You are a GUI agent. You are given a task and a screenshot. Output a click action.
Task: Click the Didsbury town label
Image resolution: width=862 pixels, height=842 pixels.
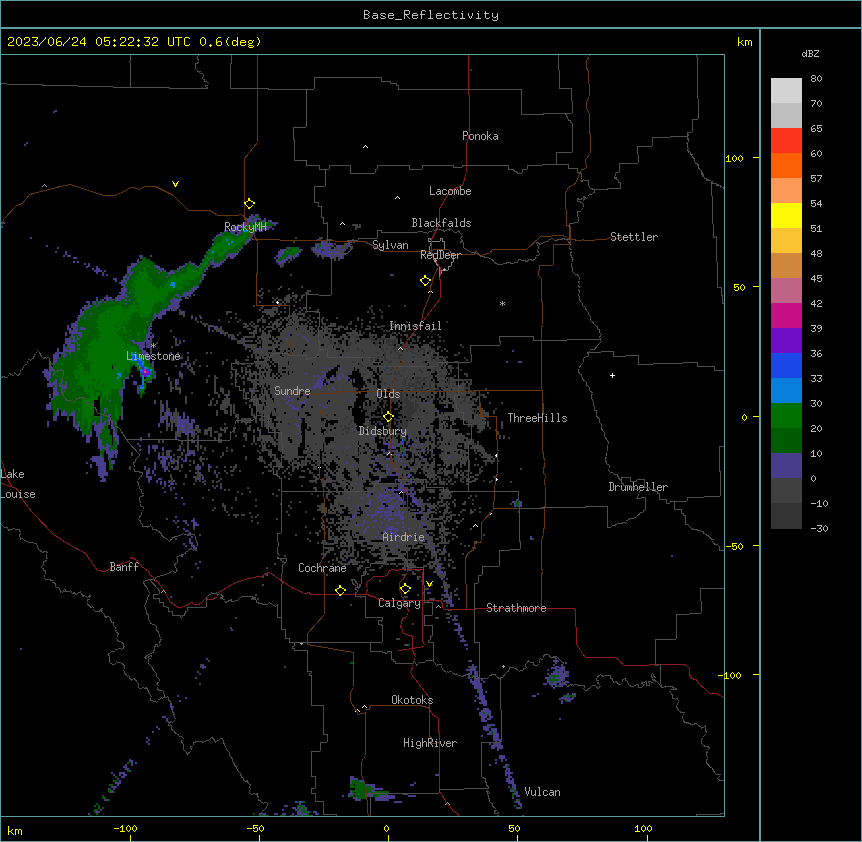click(x=383, y=431)
